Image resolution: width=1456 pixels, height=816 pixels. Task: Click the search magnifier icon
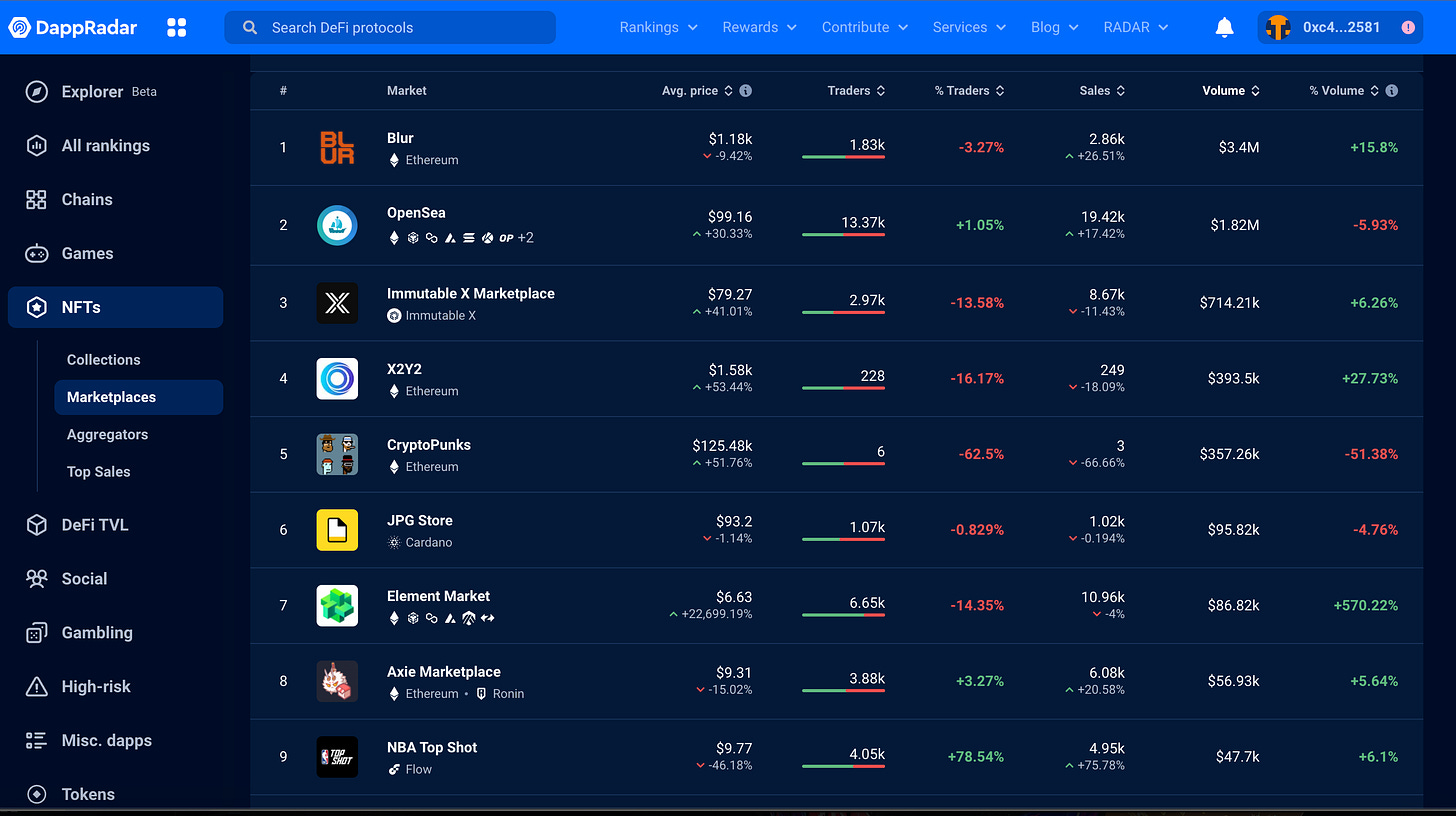click(x=250, y=27)
